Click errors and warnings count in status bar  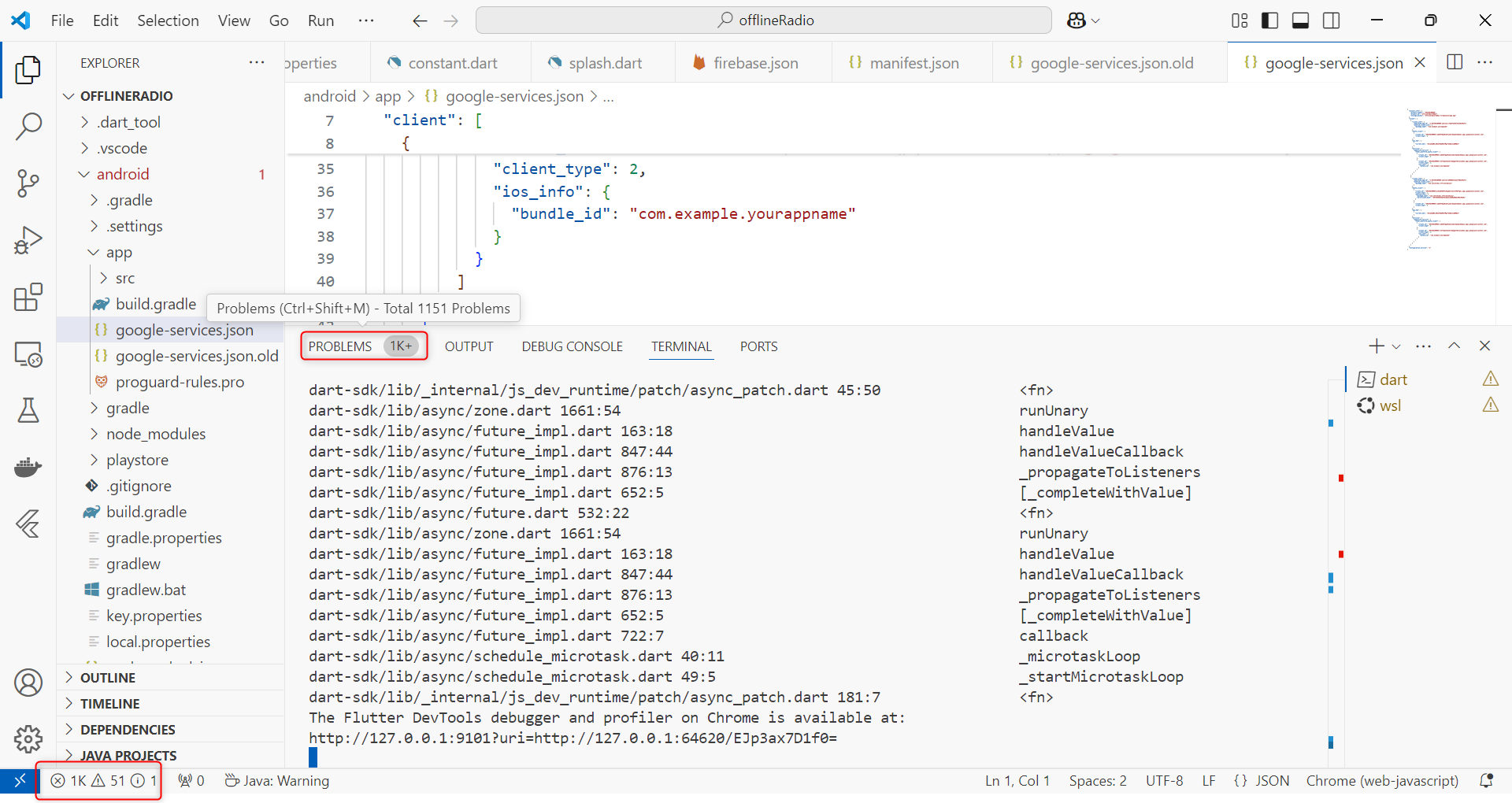click(104, 780)
